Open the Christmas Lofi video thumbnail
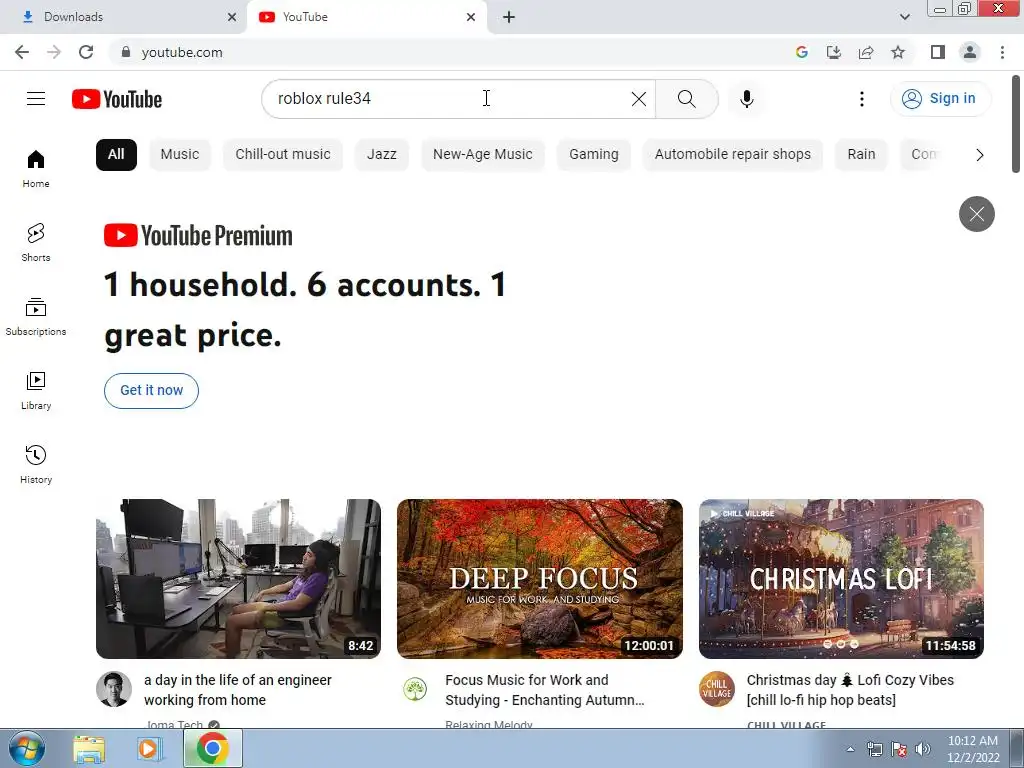The width and height of the screenshot is (1024, 768). coord(841,579)
